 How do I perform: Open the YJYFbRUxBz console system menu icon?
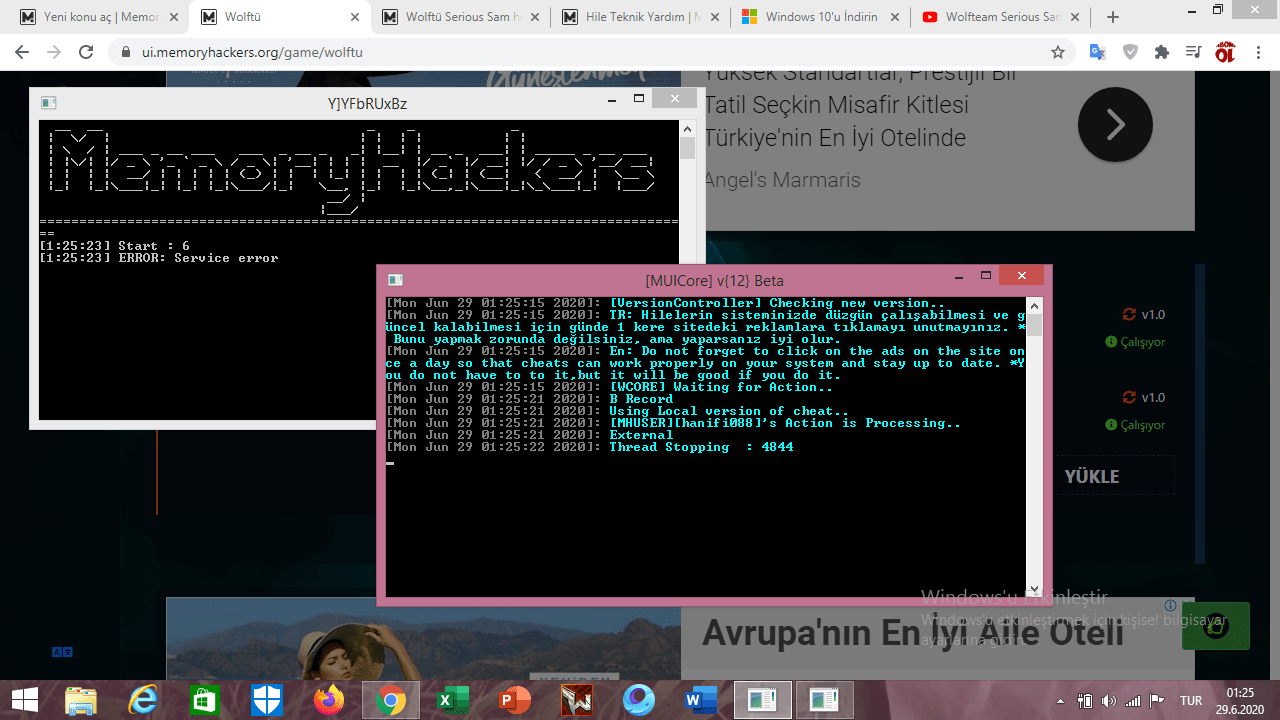coord(48,103)
